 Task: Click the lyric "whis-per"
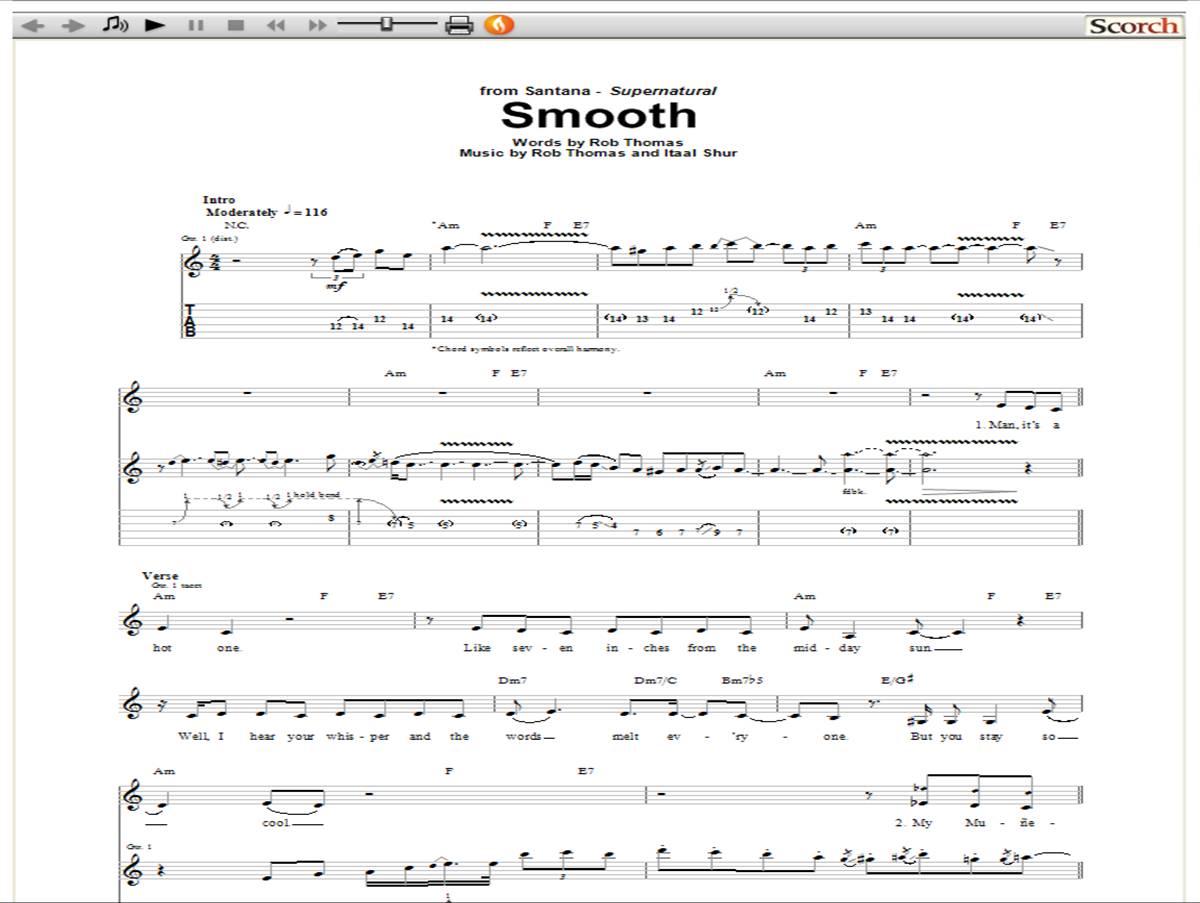click(357, 737)
